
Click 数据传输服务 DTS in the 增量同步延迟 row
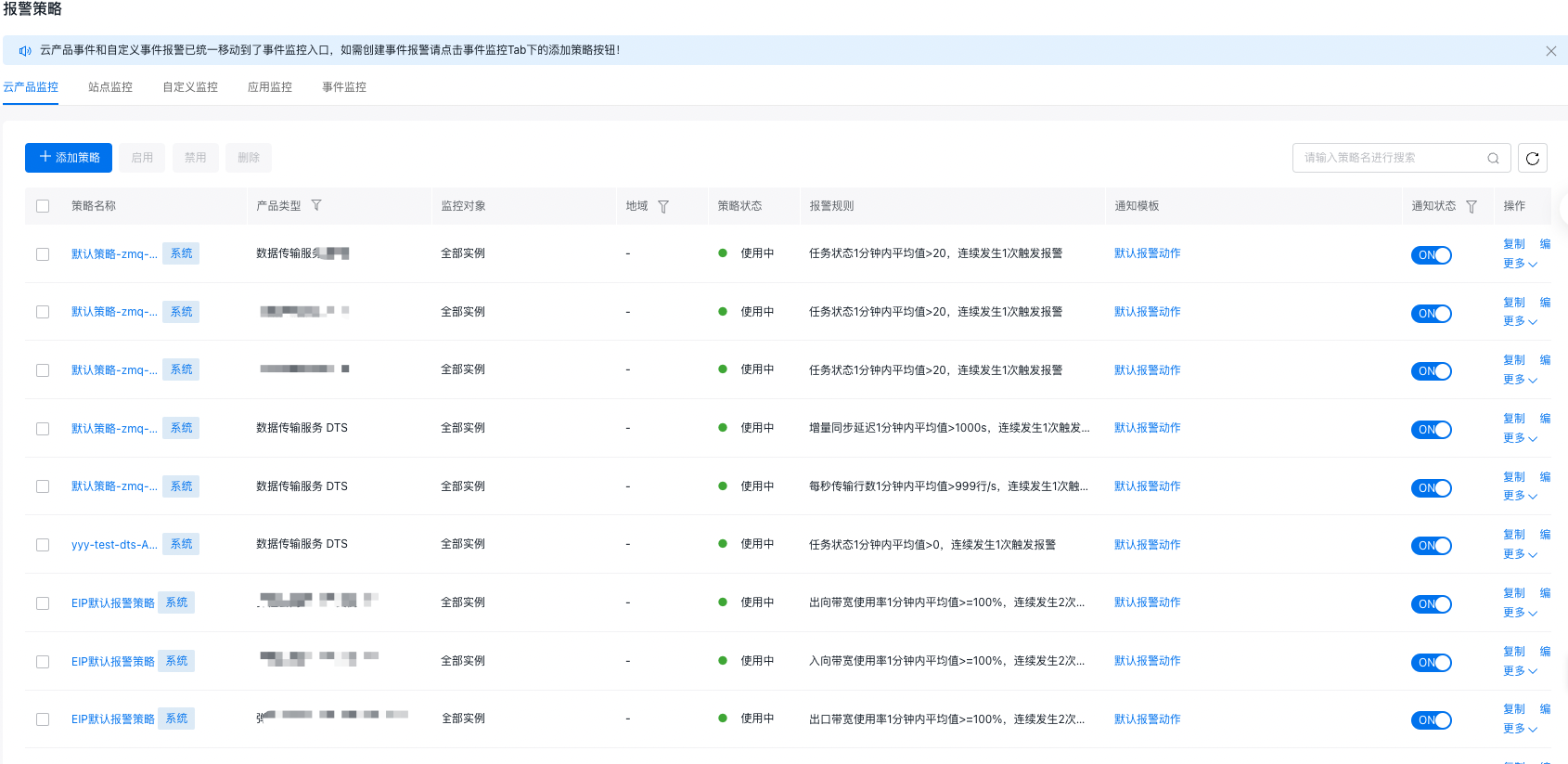coord(302,428)
